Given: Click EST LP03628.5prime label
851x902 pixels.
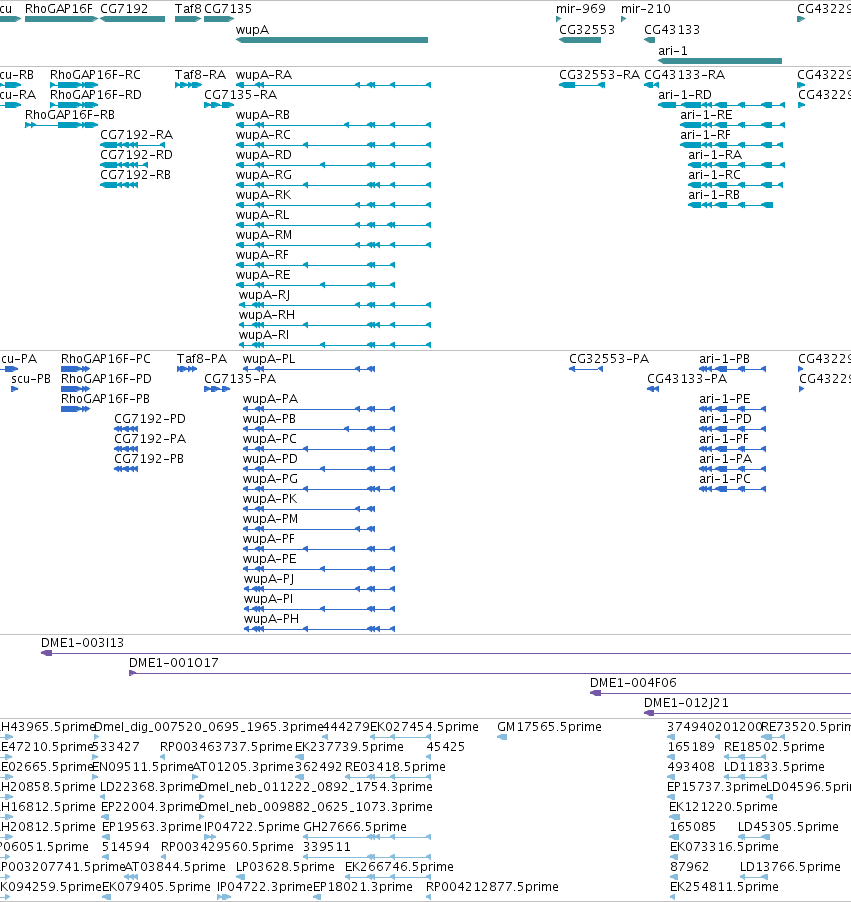Looking at the screenshot, I should pos(285,866).
